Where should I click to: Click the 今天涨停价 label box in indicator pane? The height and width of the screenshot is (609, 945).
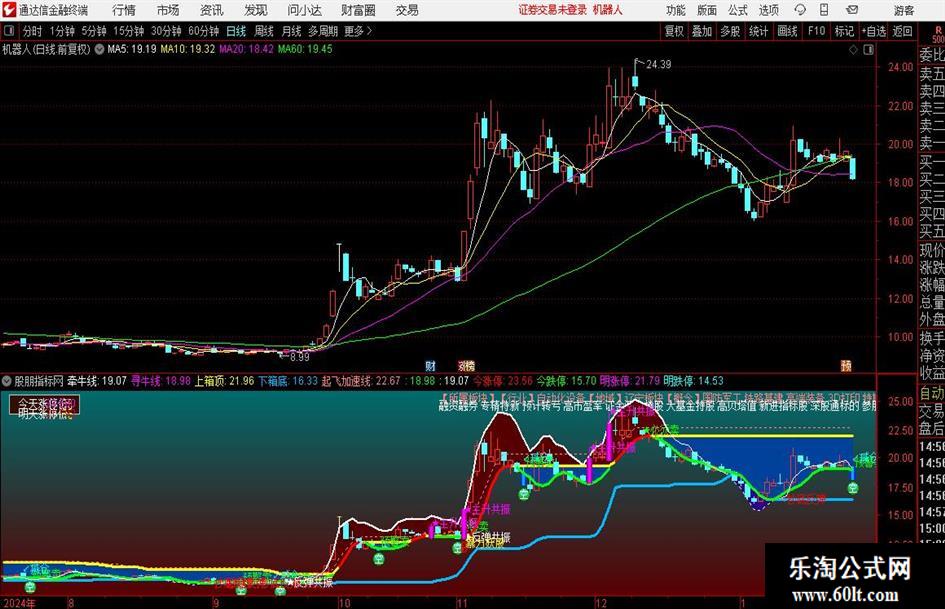[x=45, y=405]
